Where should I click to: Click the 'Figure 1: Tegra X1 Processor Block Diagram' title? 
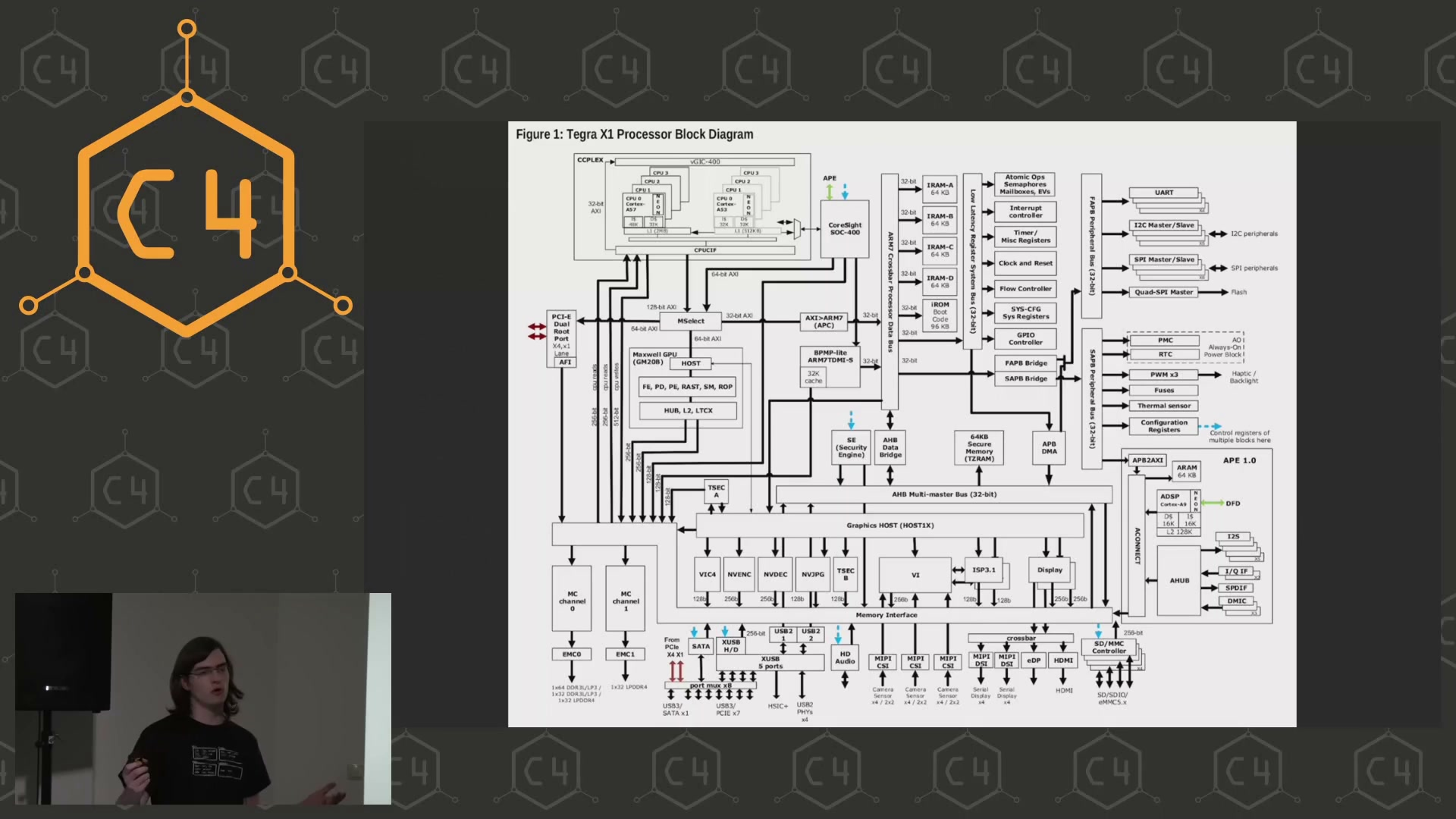[x=635, y=134]
